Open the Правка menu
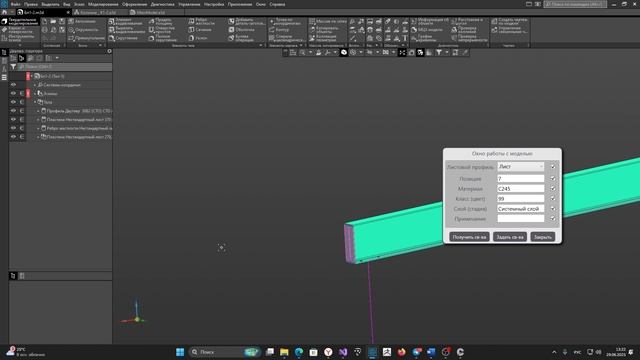 (x=31, y=4)
